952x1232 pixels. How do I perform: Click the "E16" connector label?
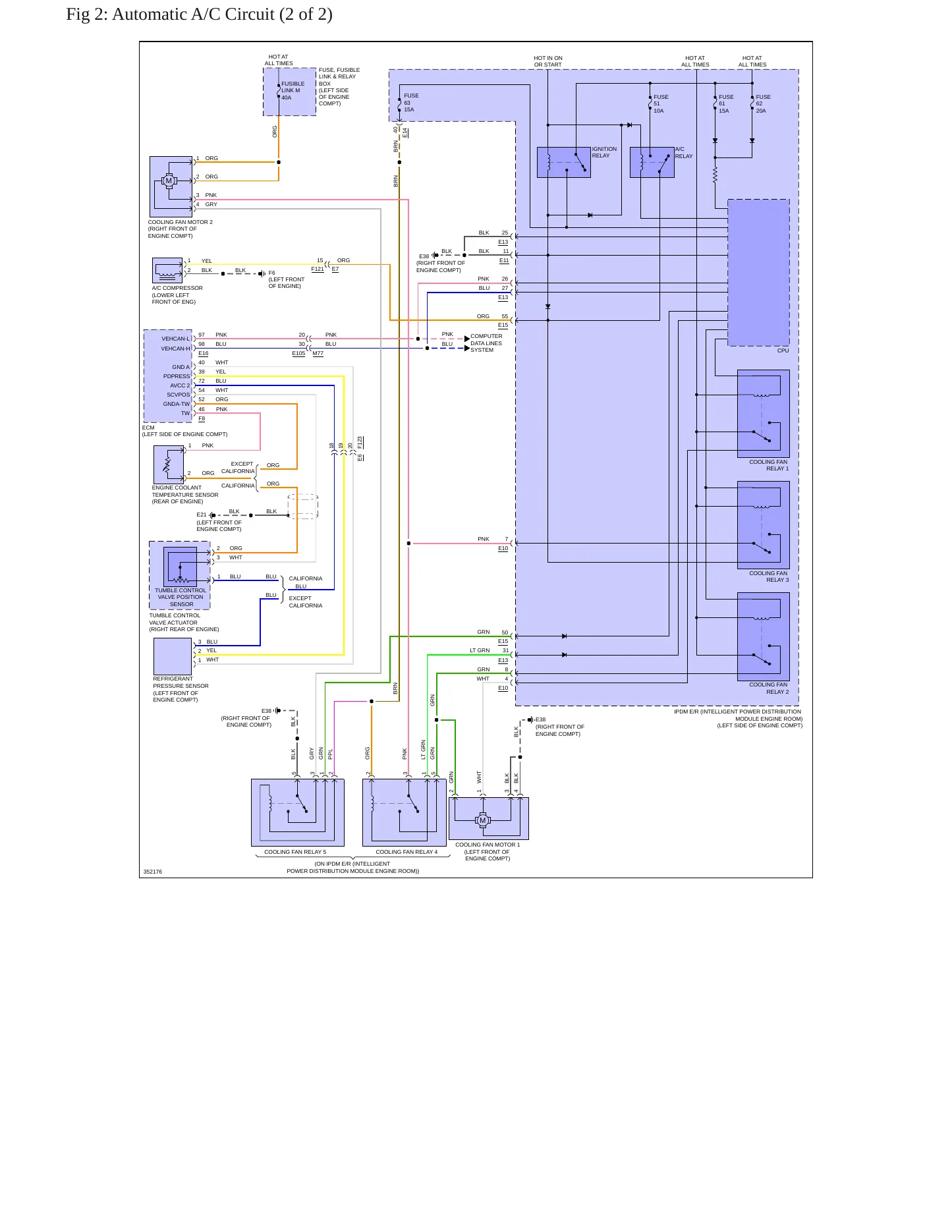click(203, 353)
